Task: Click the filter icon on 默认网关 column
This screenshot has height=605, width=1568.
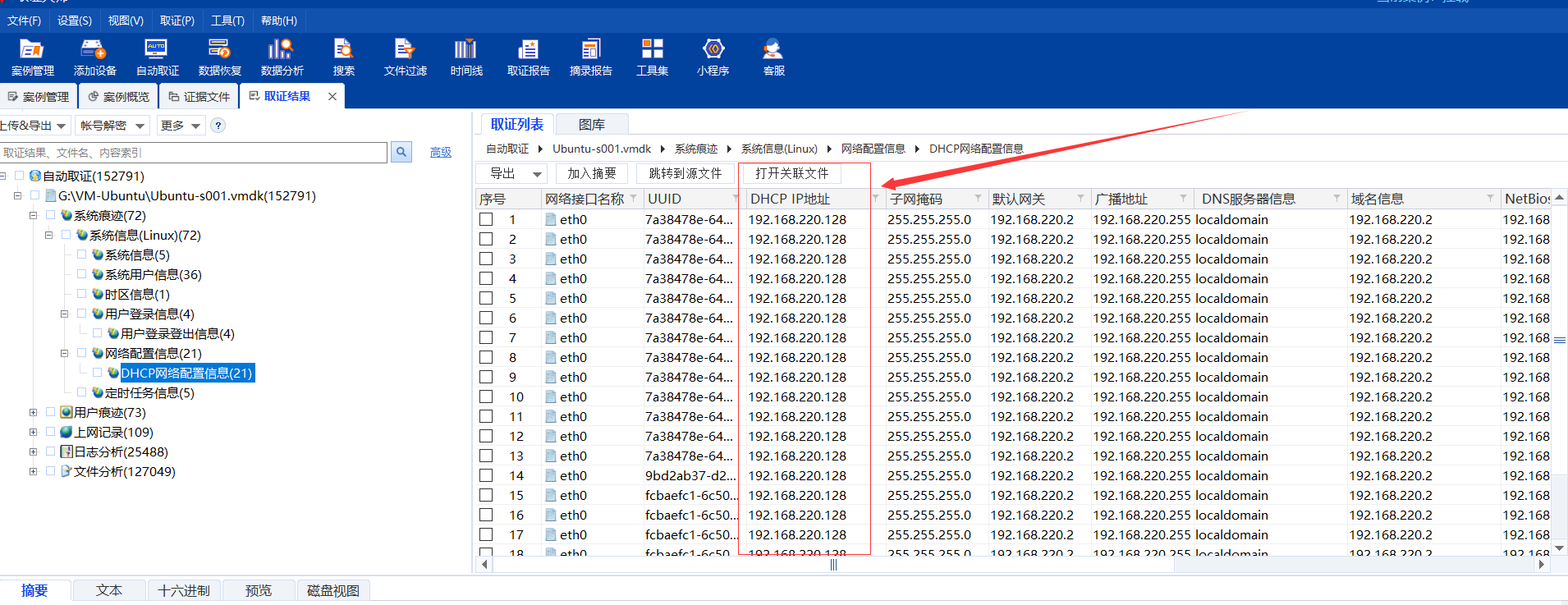Action: 1080,199
